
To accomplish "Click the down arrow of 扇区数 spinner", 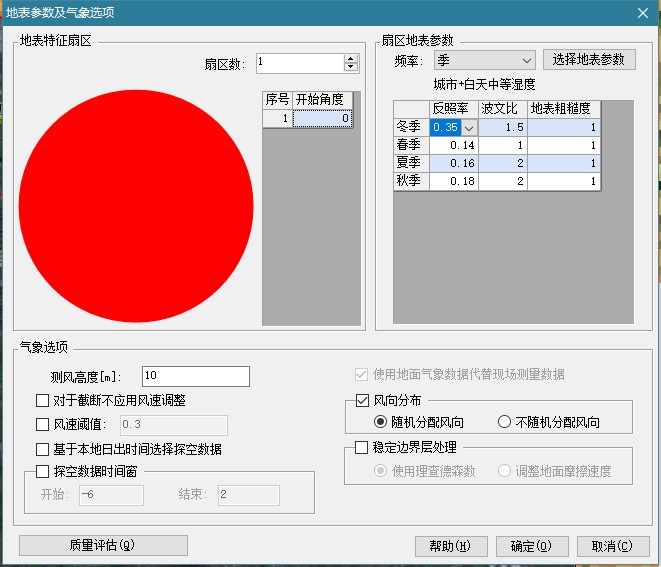I will point(350,67).
